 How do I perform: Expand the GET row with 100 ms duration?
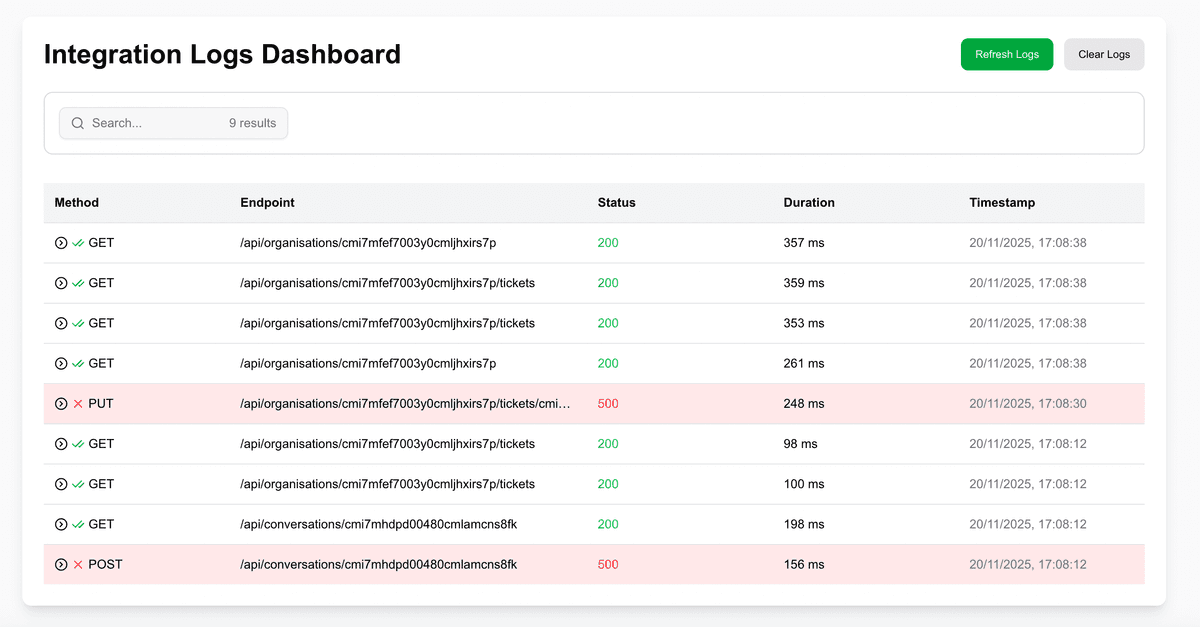coord(61,484)
